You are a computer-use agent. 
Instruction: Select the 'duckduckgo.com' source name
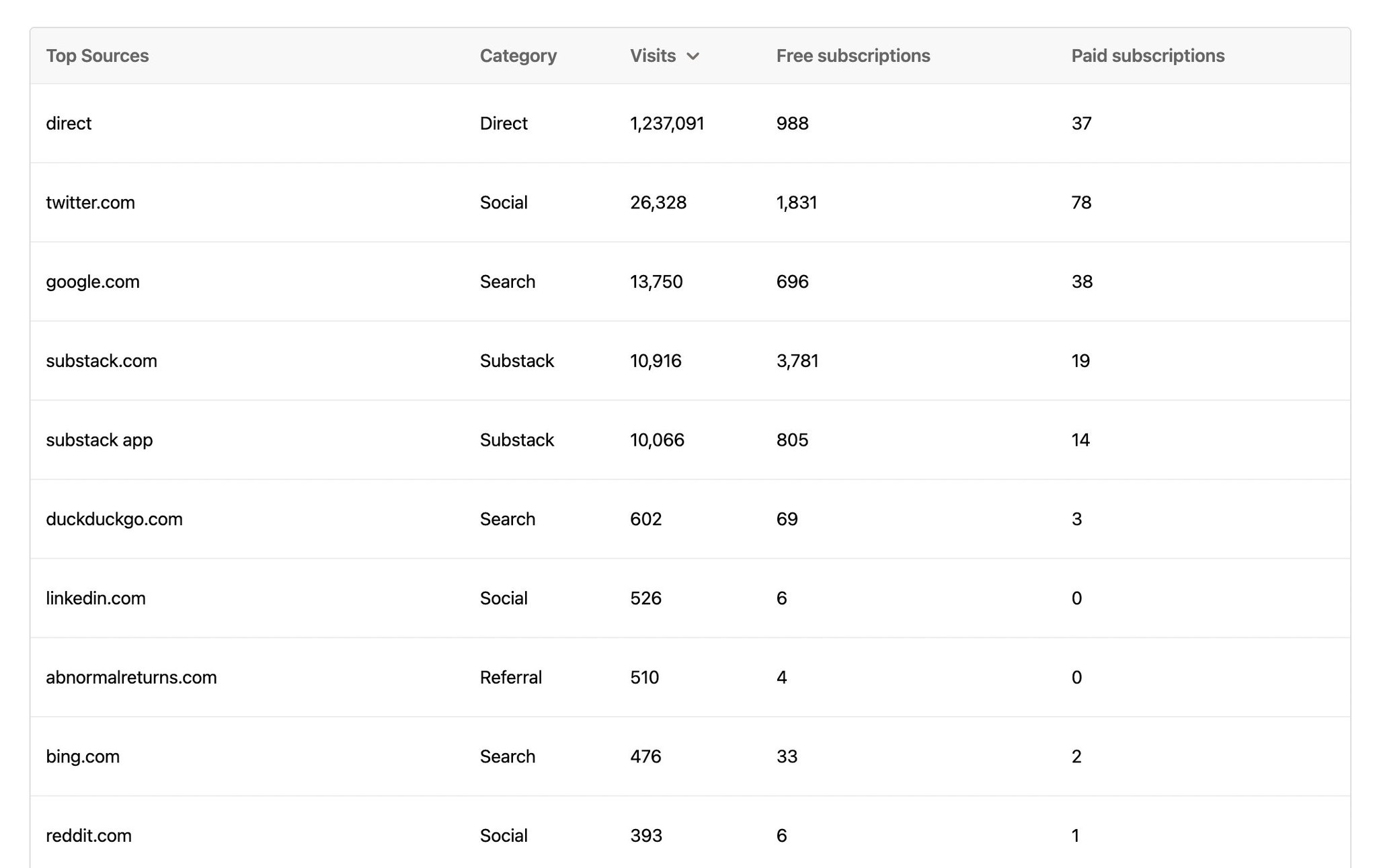tap(114, 519)
